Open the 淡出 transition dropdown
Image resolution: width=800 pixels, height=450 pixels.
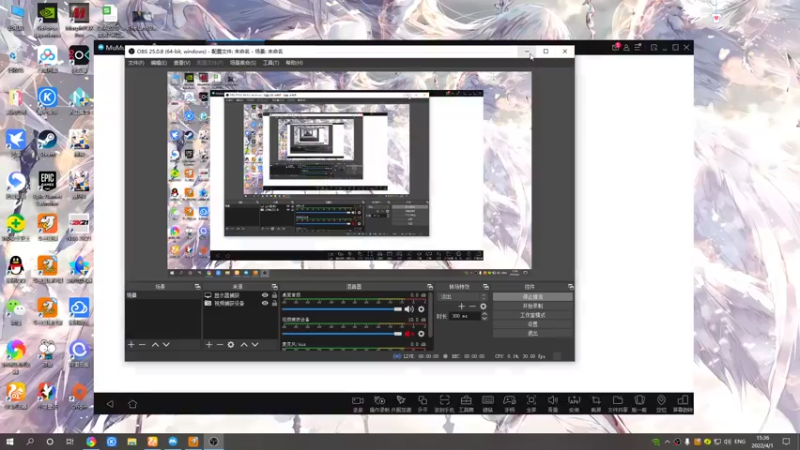pyautogui.click(x=464, y=297)
